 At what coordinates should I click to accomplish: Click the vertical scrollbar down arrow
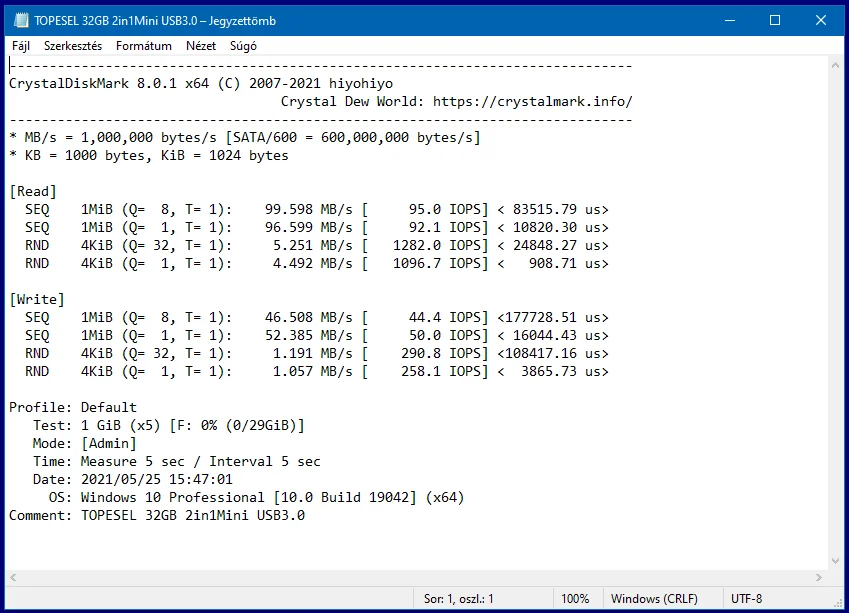[835, 561]
